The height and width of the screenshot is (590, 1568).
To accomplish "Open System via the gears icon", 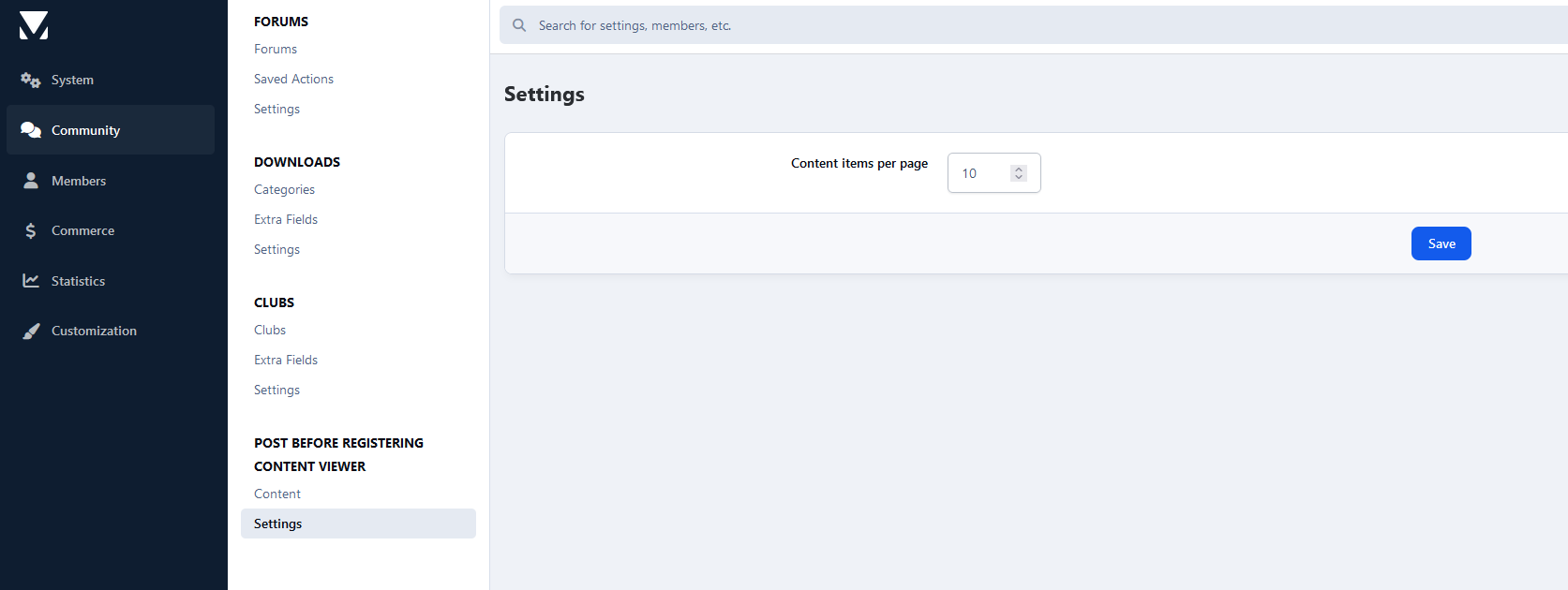I will 31,81.
